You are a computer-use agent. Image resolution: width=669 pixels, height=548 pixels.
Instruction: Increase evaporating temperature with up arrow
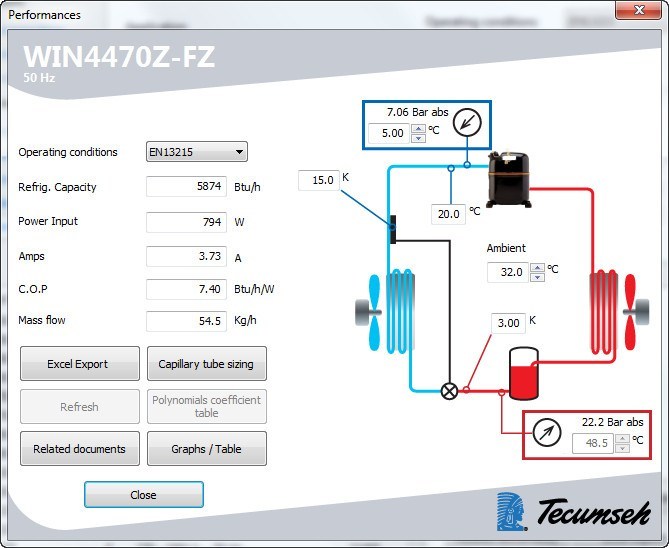click(419, 128)
